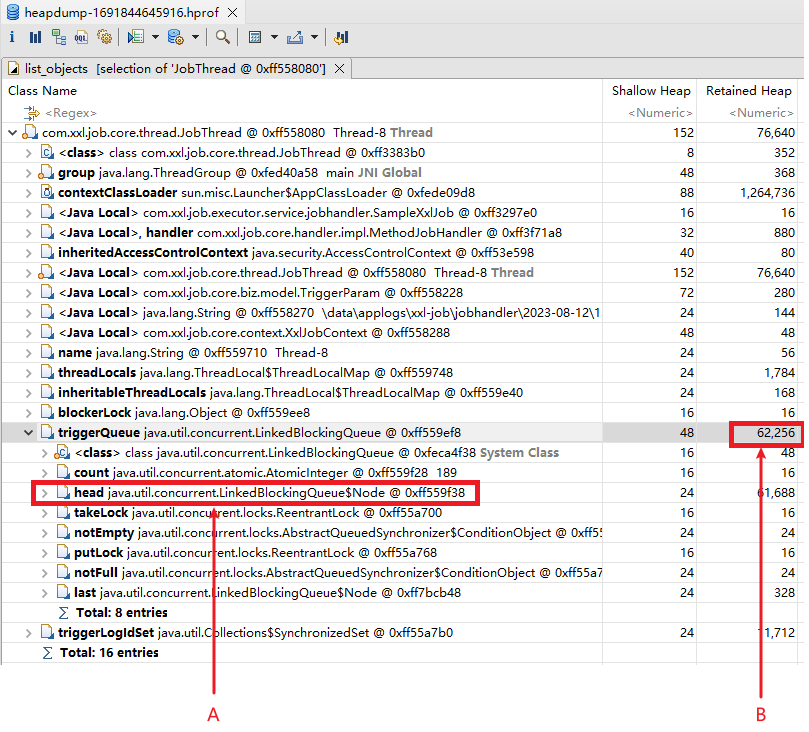Open the Overview info icon

(x=12, y=38)
